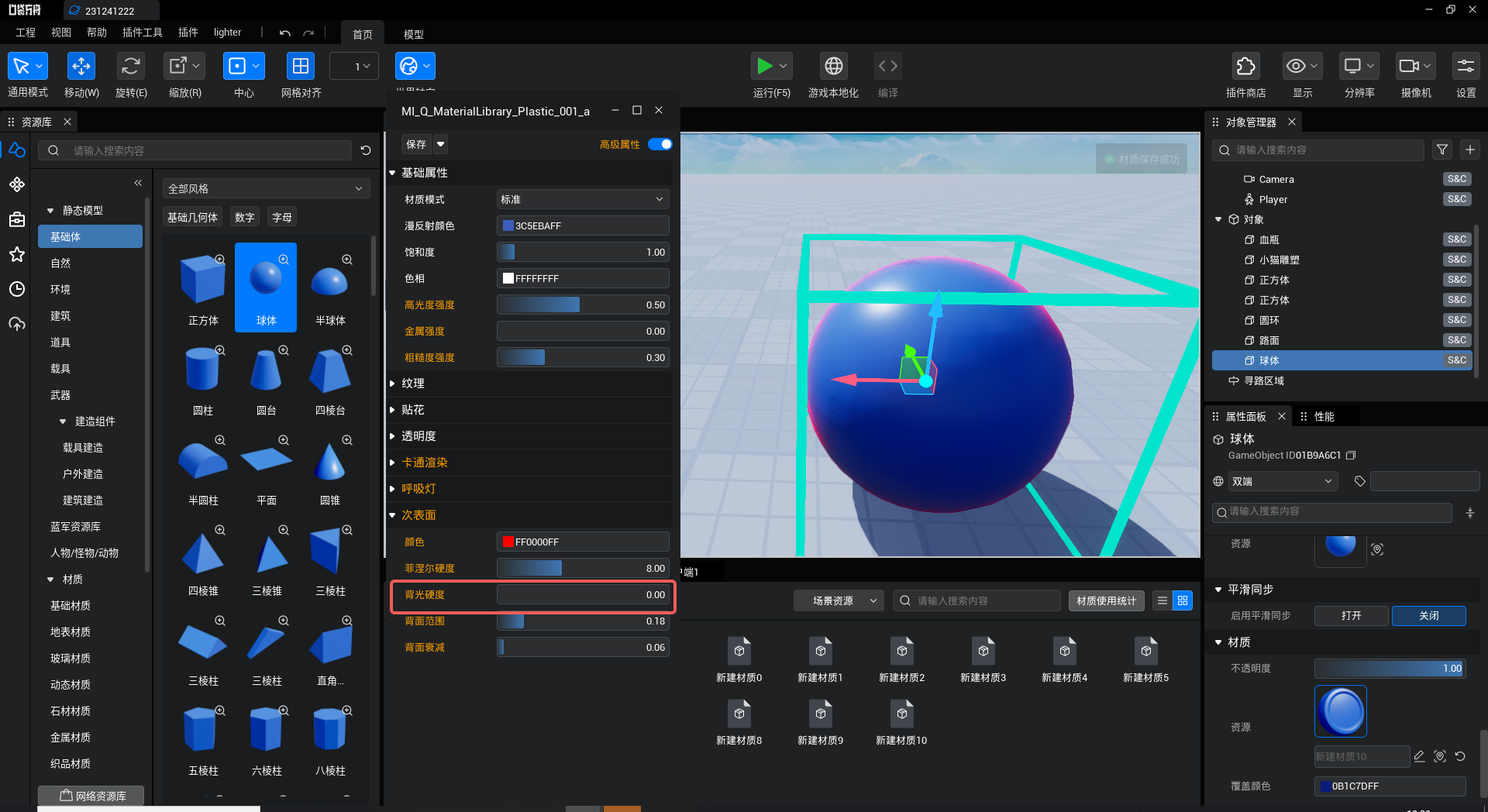1488x812 pixels.
Task: Click the undo arrow icon
Action: pyautogui.click(x=285, y=33)
